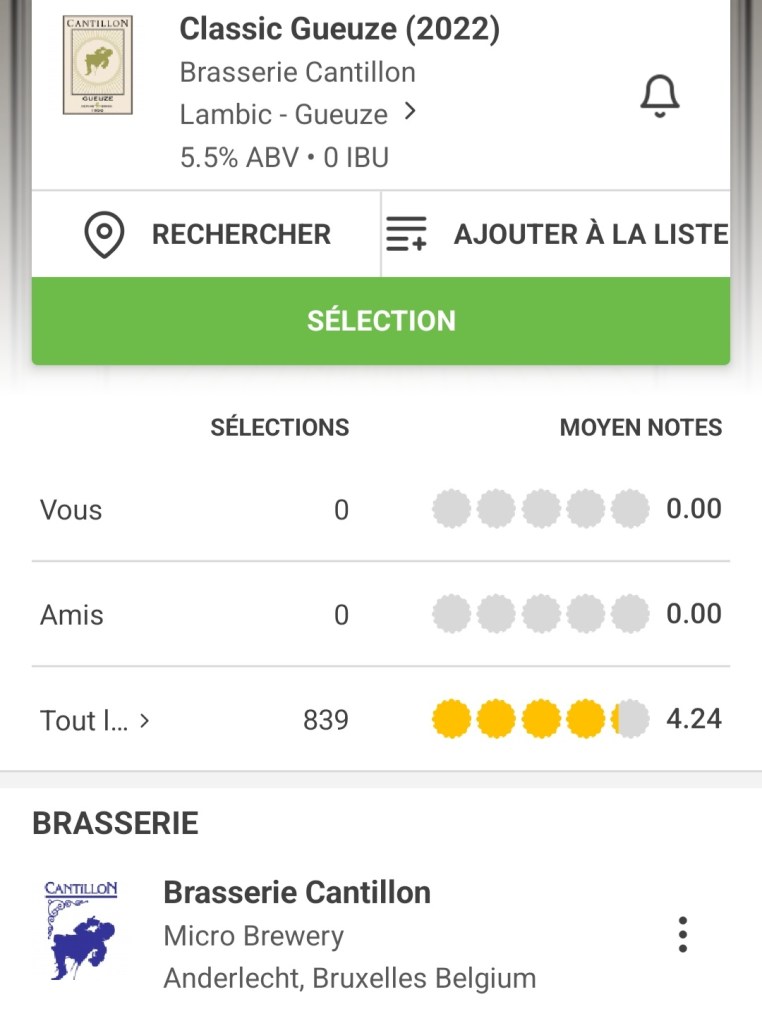
Task: Open the Brasserie Cantillon brewery name entry
Action: point(297,892)
